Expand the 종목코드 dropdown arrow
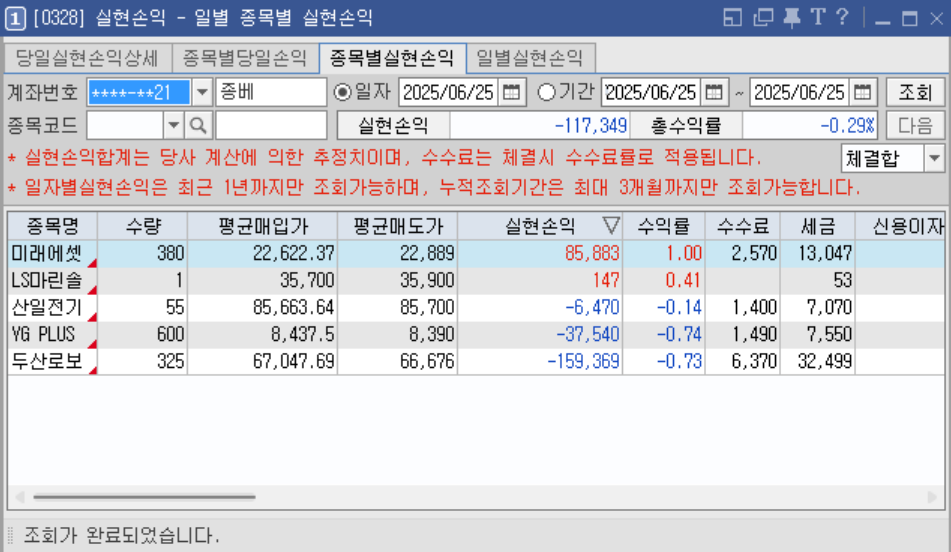The height and width of the screenshot is (552, 951). [174, 125]
